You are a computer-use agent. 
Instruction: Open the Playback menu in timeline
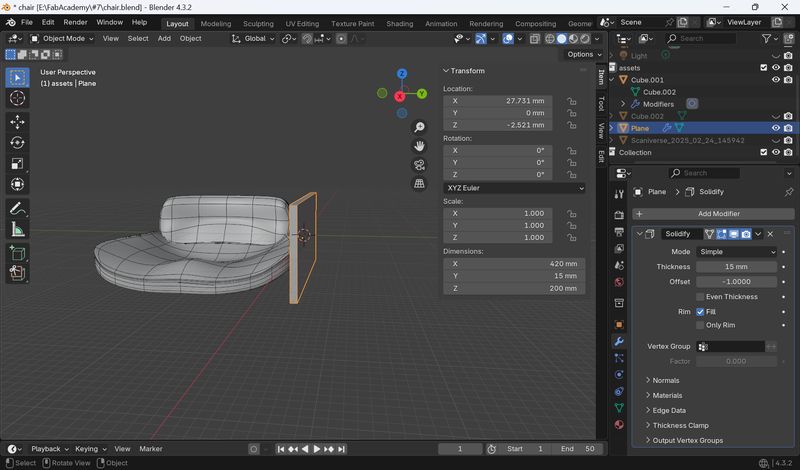pos(49,449)
